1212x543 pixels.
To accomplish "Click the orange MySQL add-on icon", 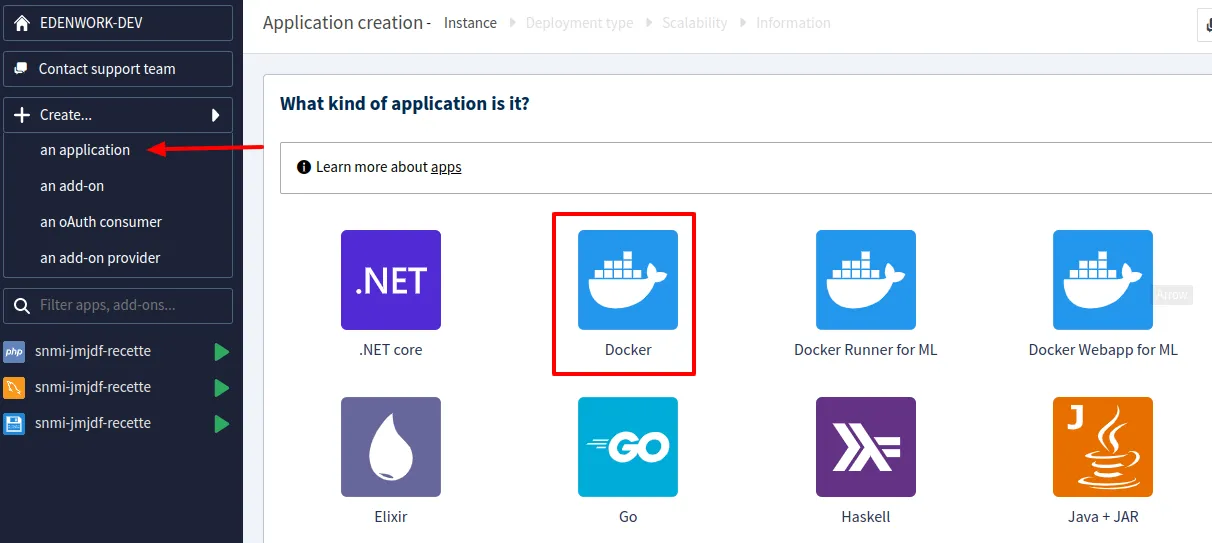I will coord(14,387).
